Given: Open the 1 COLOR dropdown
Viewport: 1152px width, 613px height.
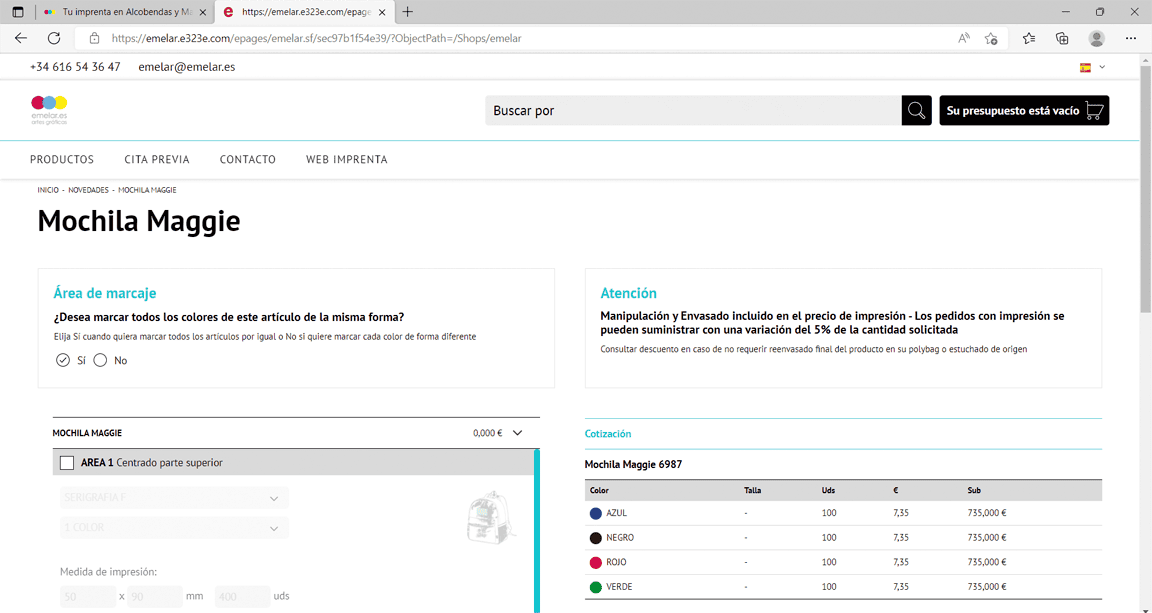Looking at the screenshot, I should coord(174,528).
